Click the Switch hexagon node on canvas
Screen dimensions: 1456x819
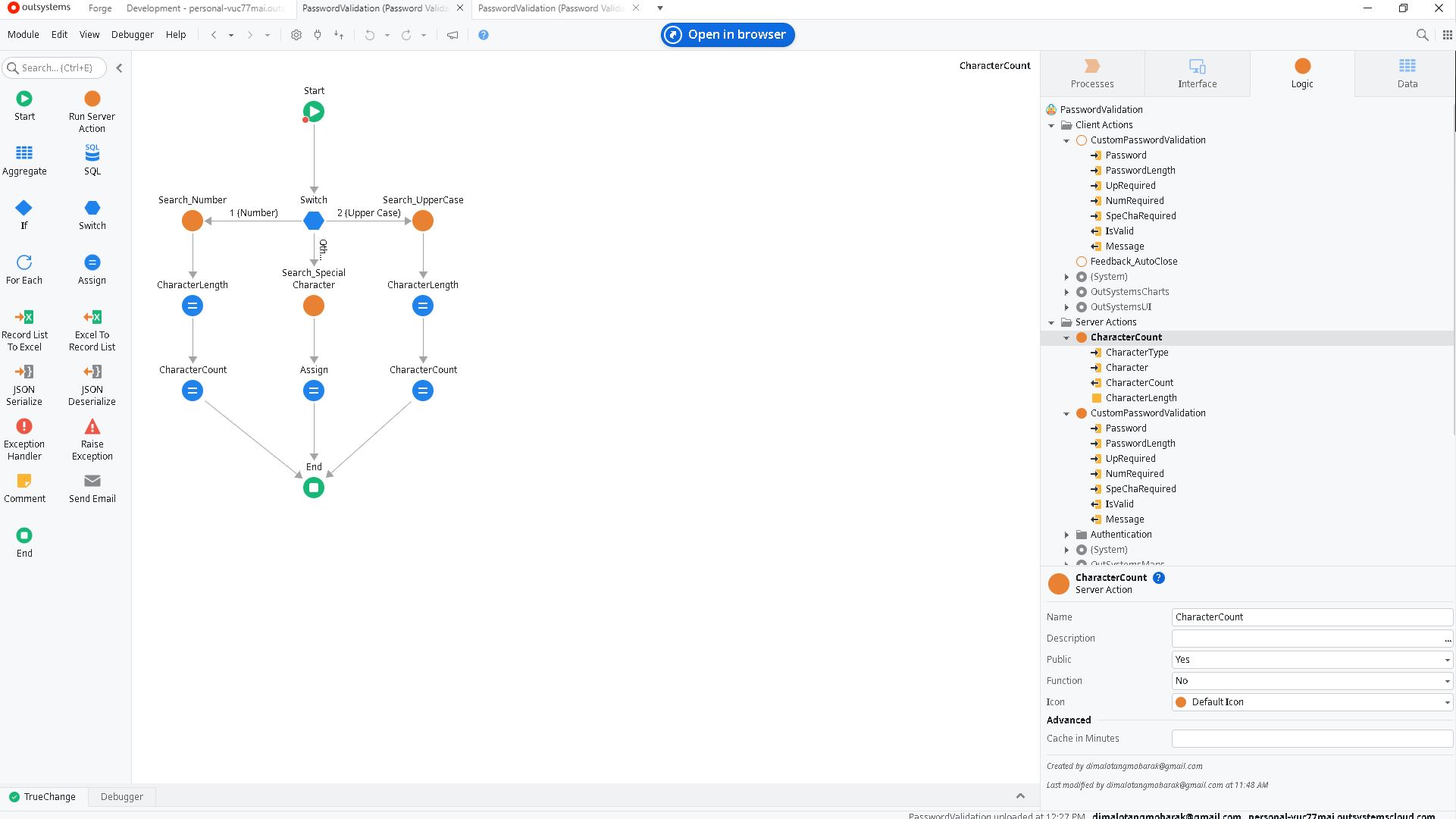tap(314, 221)
